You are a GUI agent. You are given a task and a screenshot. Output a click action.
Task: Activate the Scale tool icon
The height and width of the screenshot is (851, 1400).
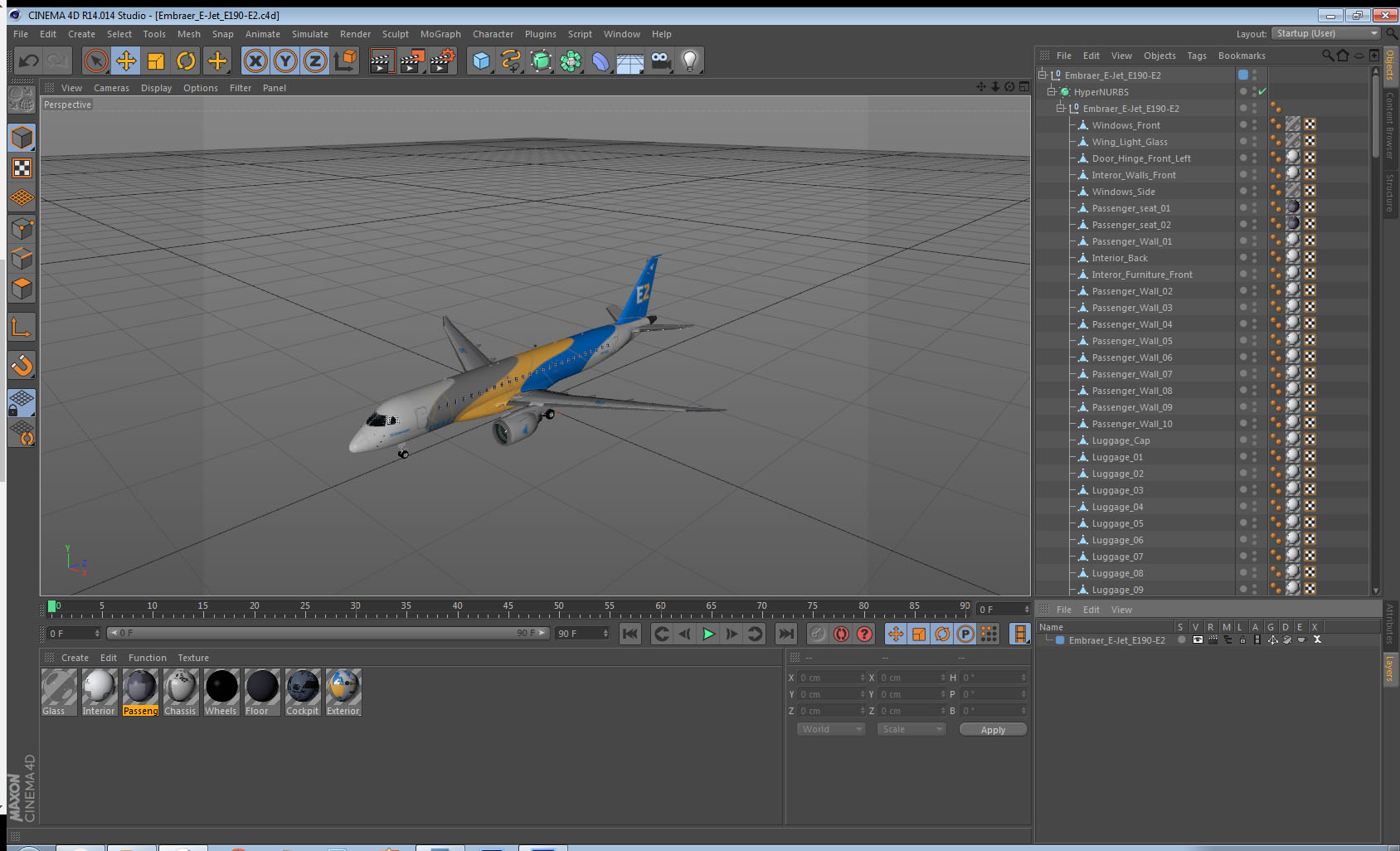(156, 61)
